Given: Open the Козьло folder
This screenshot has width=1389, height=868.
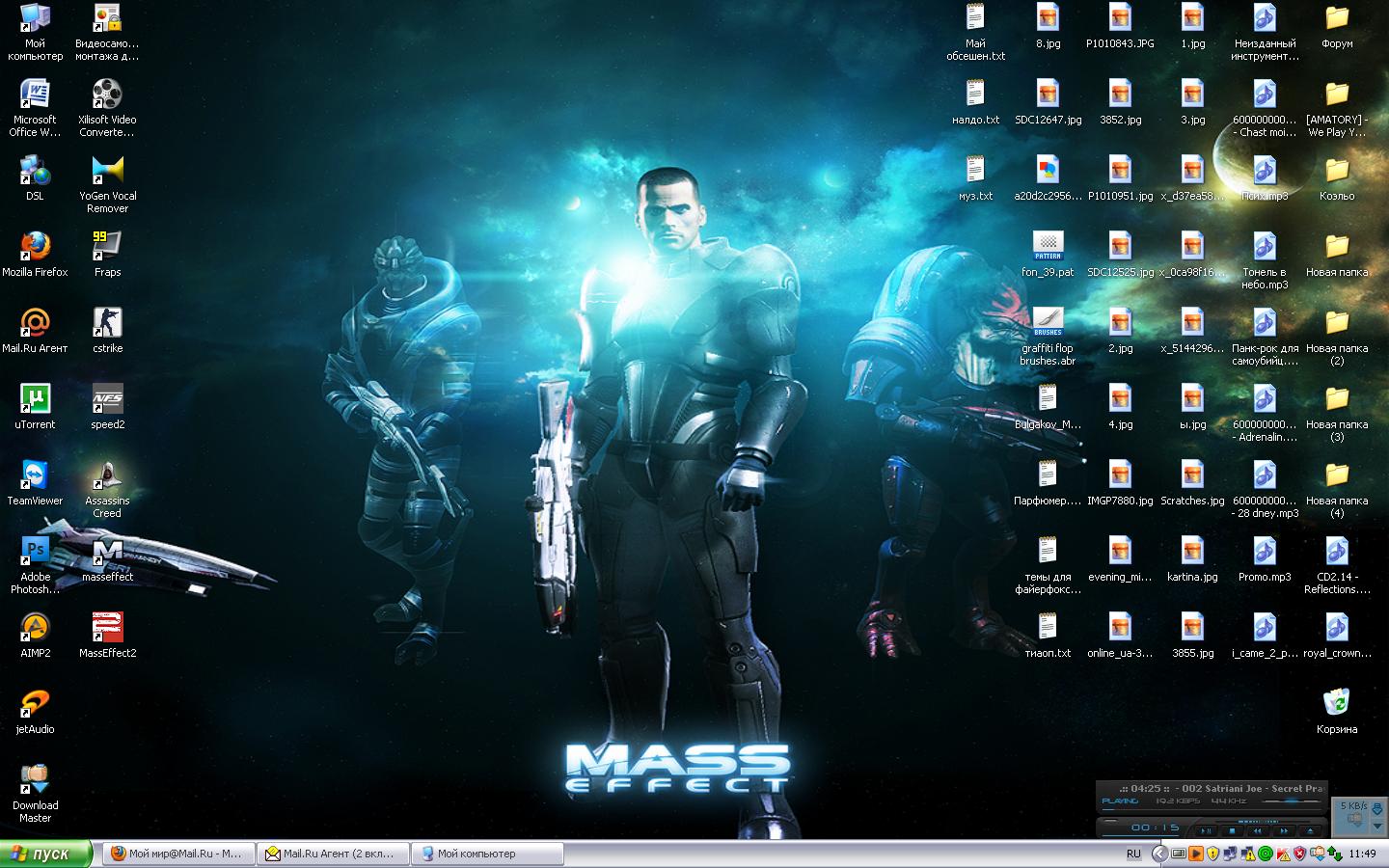Looking at the screenshot, I should (x=1337, y=177).
